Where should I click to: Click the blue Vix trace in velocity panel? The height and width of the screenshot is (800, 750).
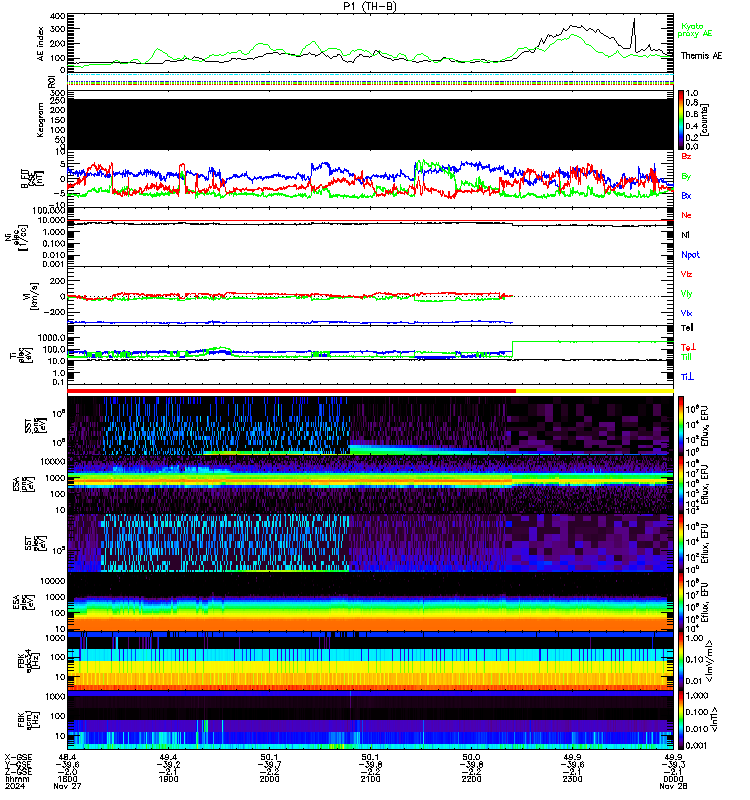(290, 322)
